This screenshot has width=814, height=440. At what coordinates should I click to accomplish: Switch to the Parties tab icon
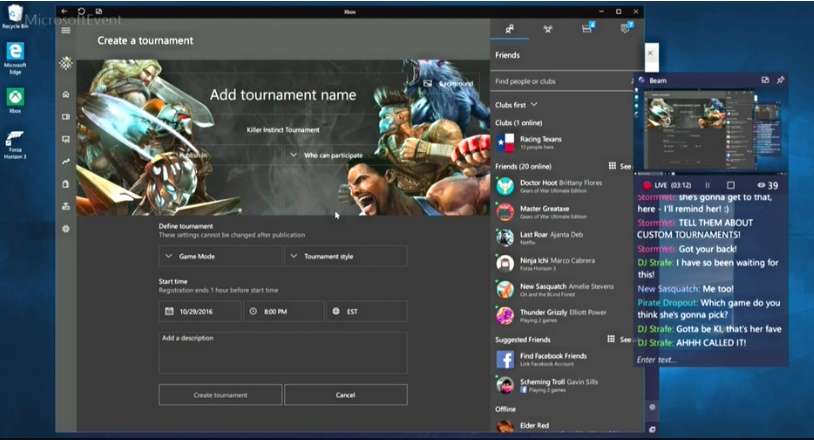[x=548, y=29]
